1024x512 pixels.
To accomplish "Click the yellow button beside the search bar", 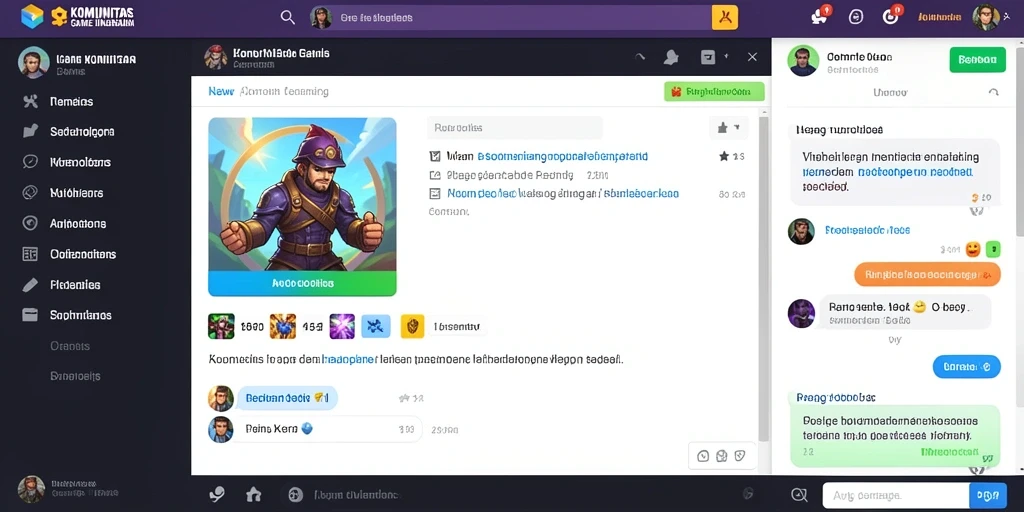I will 724,18.
